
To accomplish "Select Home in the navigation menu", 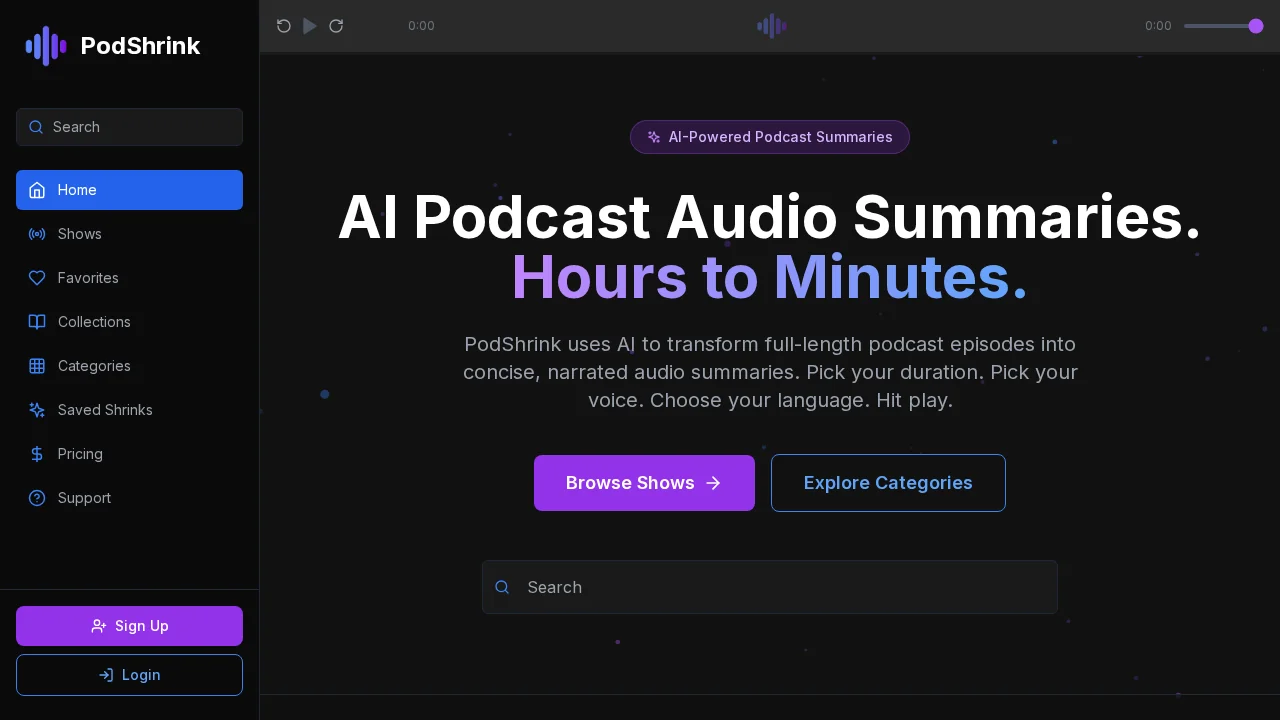I will (129, 190).
